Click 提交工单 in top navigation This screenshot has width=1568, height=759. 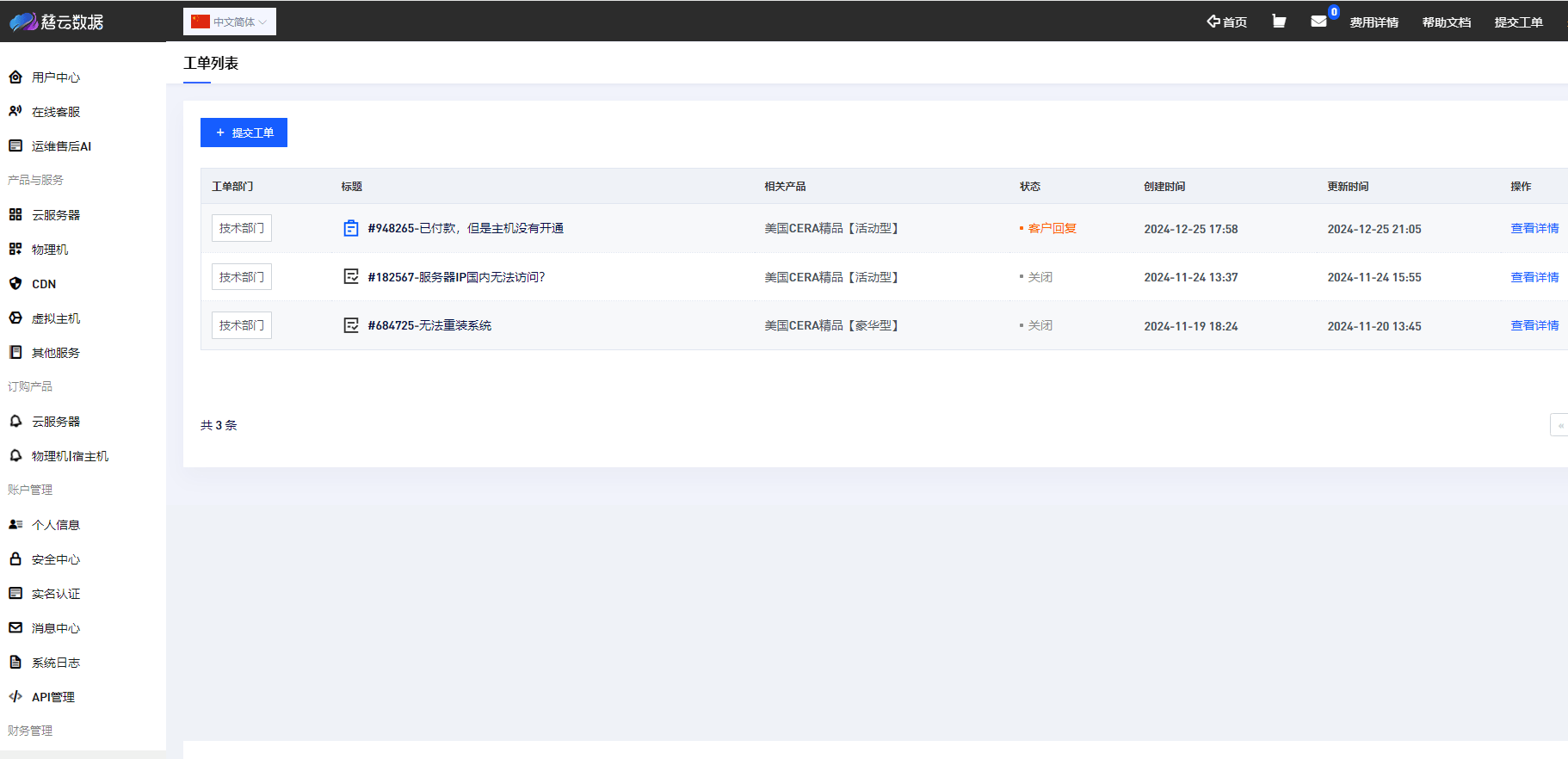(1518, 22)
